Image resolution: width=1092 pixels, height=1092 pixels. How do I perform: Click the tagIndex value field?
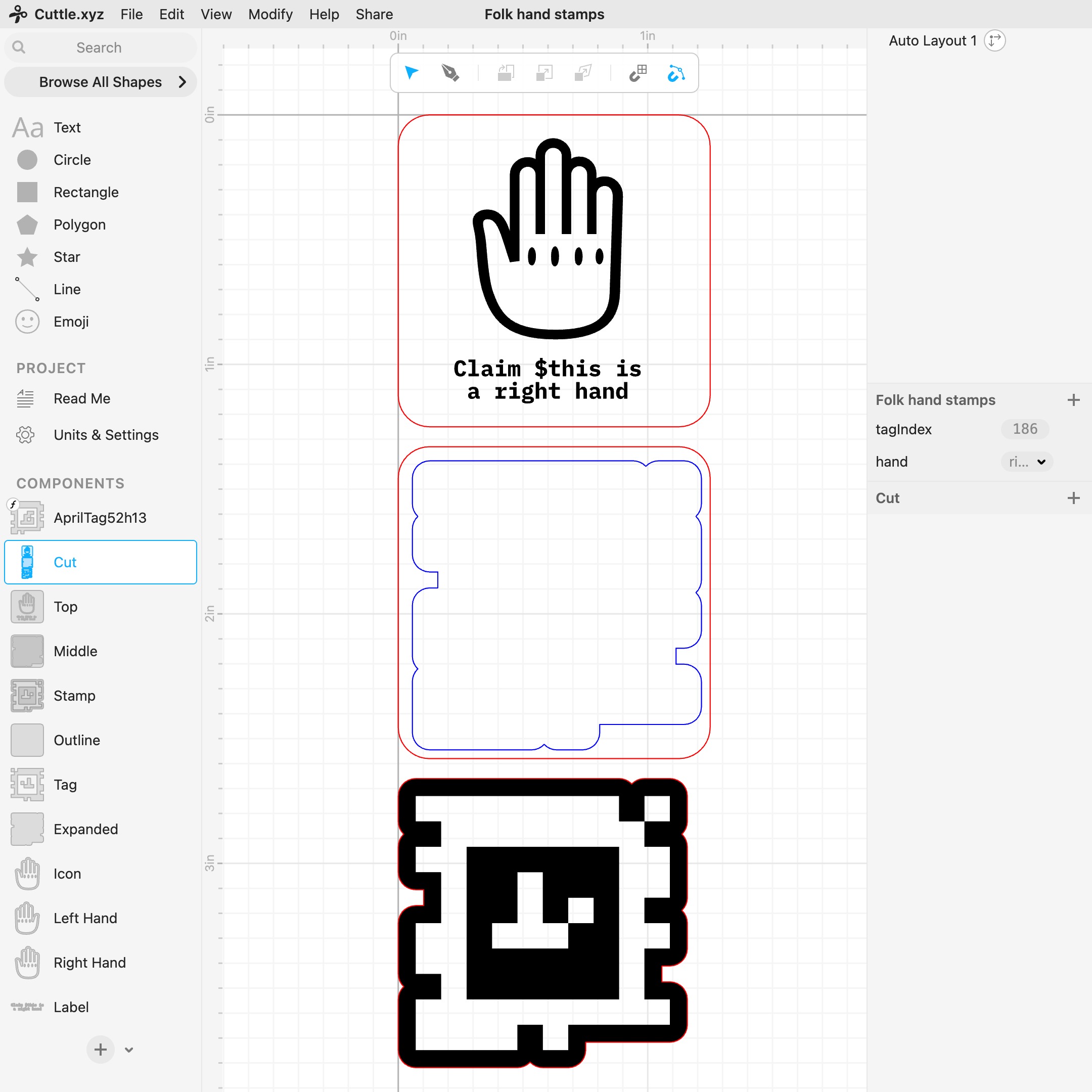click(x=1025, y=429)
